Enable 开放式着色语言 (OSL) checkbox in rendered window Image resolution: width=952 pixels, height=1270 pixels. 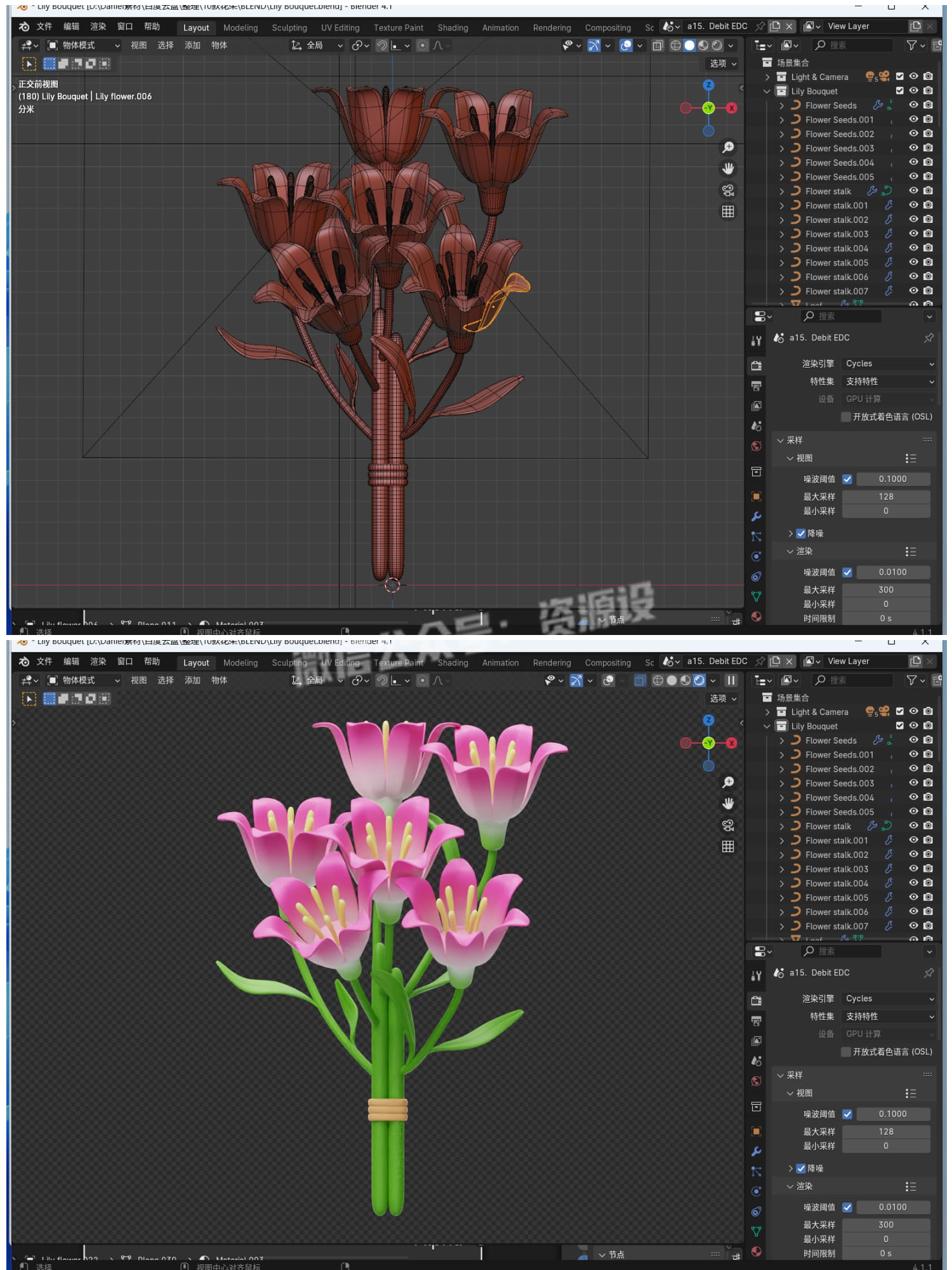[845, 1052]
